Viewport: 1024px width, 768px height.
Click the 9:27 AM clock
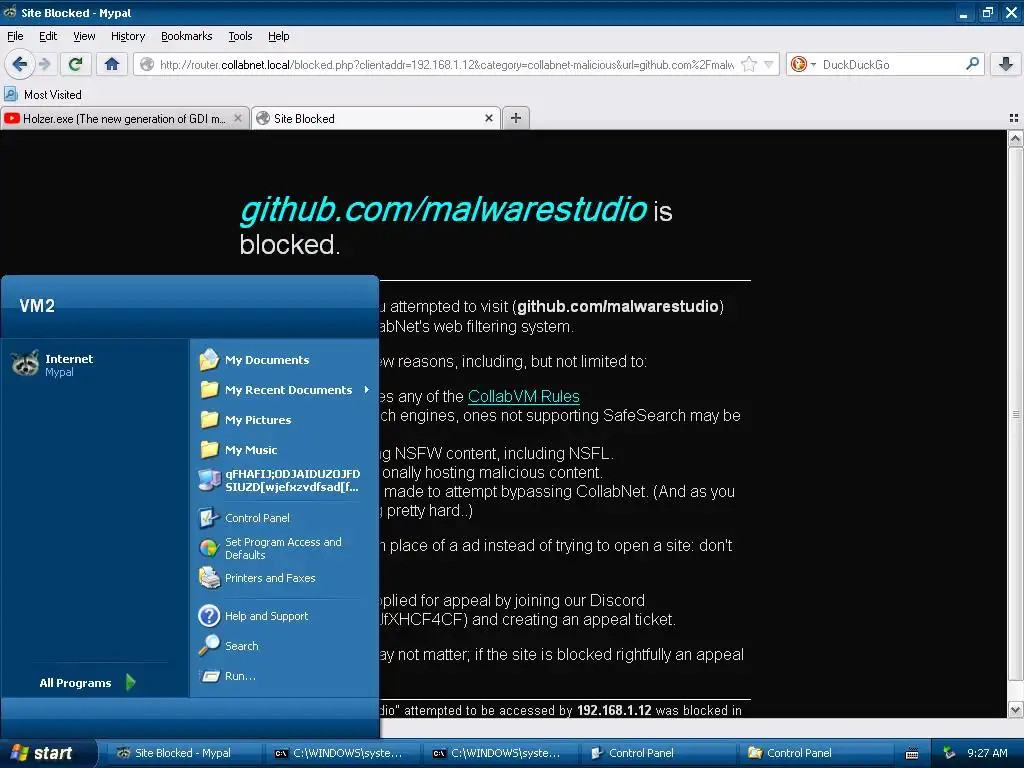tap(987, 753)
